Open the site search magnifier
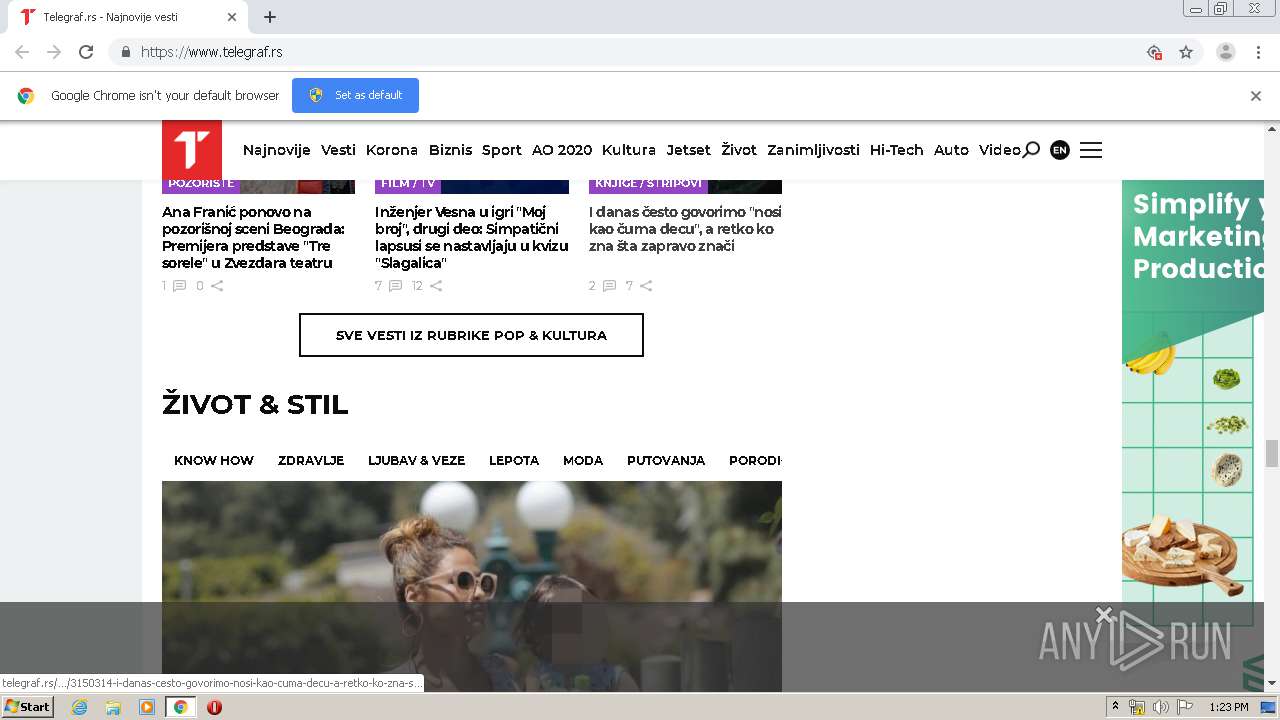1280x720 pixels. tap(1031, 150)
